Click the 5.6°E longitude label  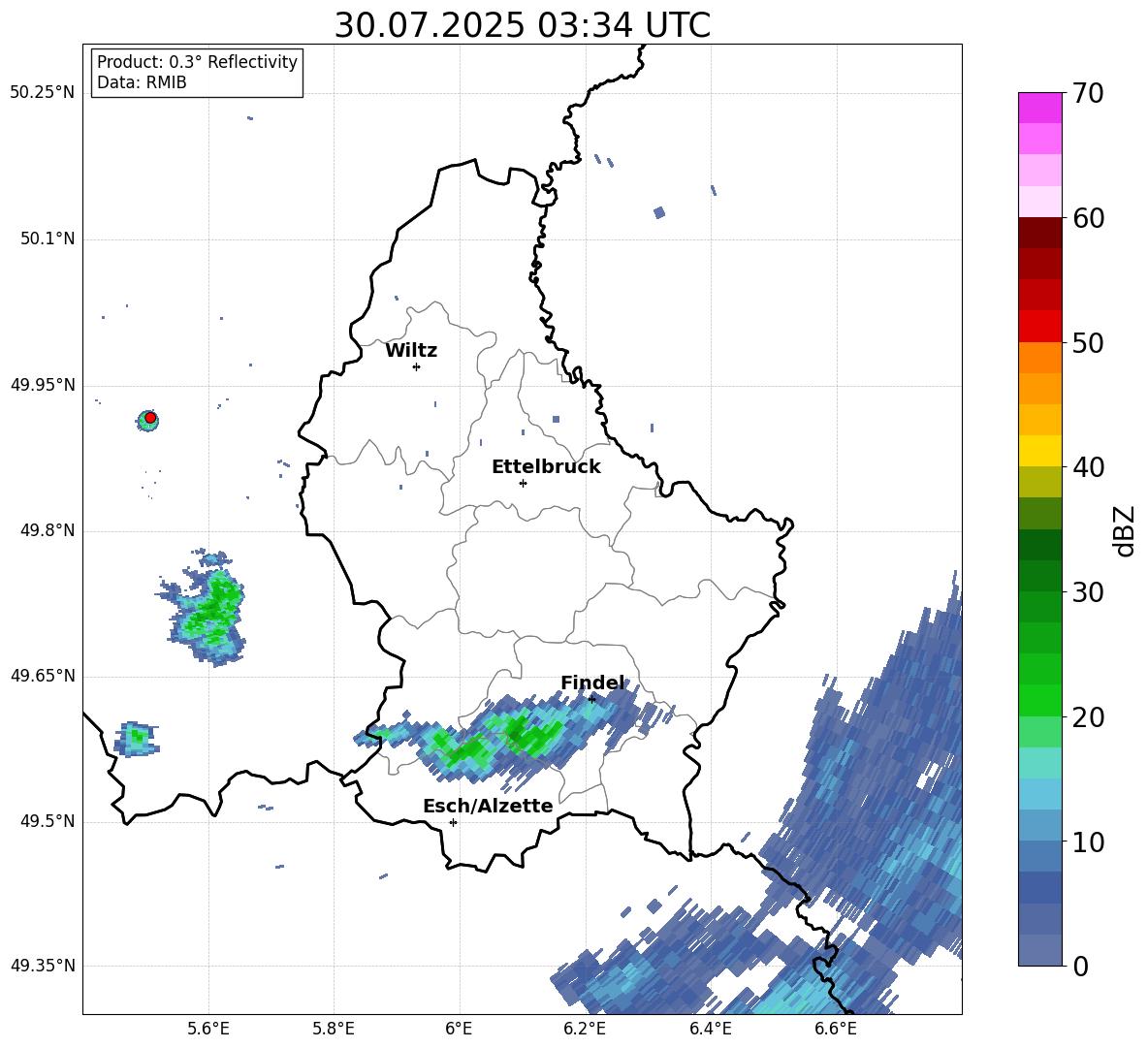tap(208, 1030)
